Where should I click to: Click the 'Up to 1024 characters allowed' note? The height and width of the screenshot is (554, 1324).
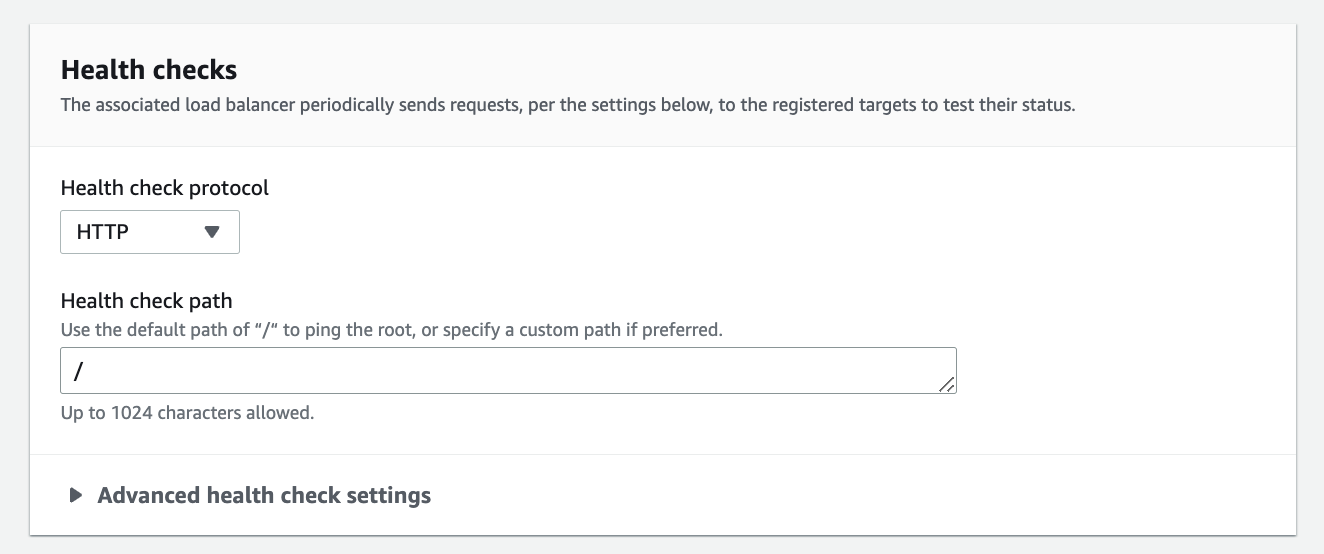point(187,412)
